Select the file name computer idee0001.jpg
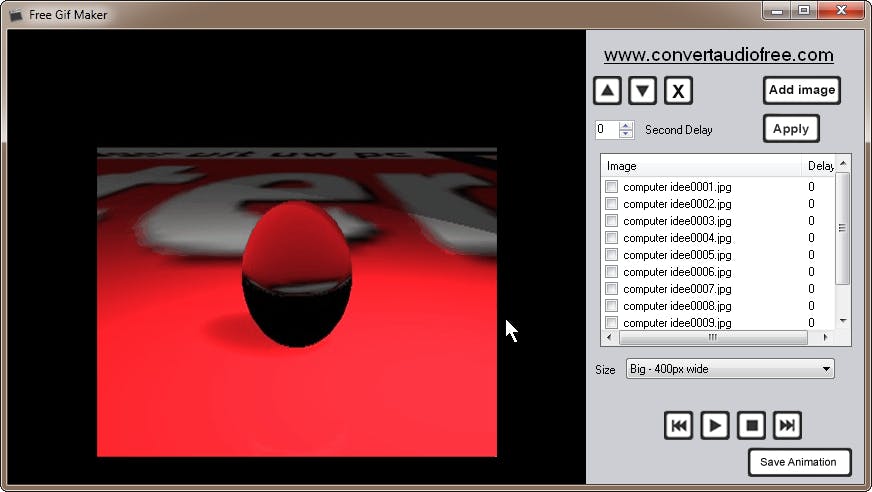The height and width of the screenshot is (492, 872). coord(677,187)
